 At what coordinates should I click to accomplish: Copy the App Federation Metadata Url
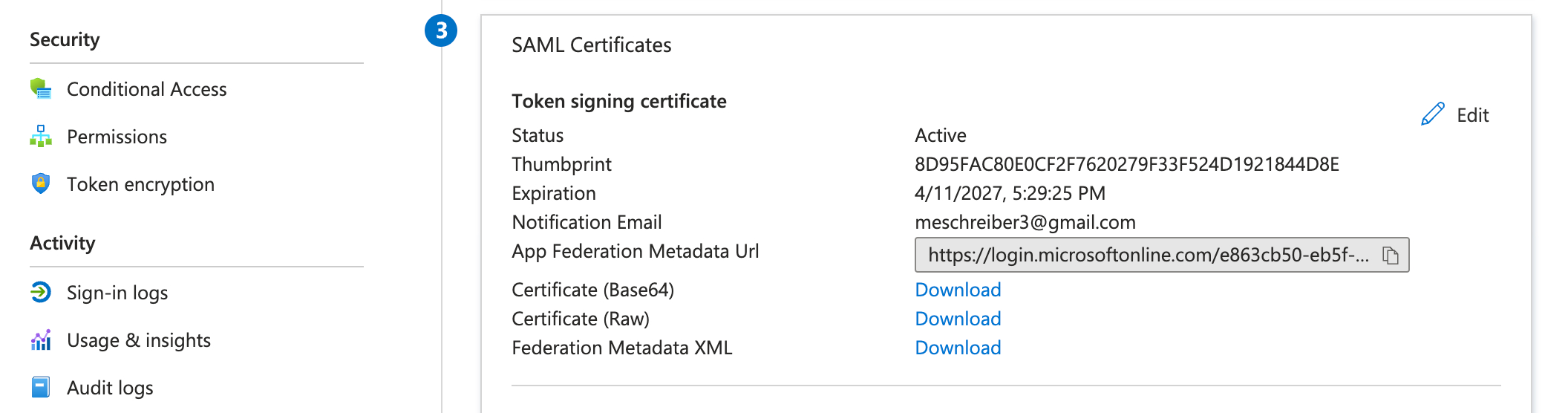(1390, 256)
